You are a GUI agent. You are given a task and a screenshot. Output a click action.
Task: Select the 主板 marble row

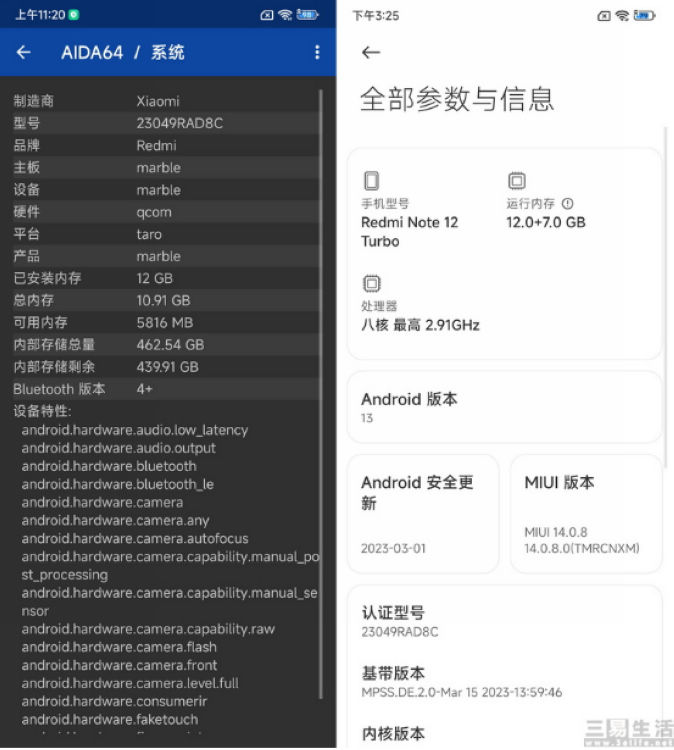165,167
